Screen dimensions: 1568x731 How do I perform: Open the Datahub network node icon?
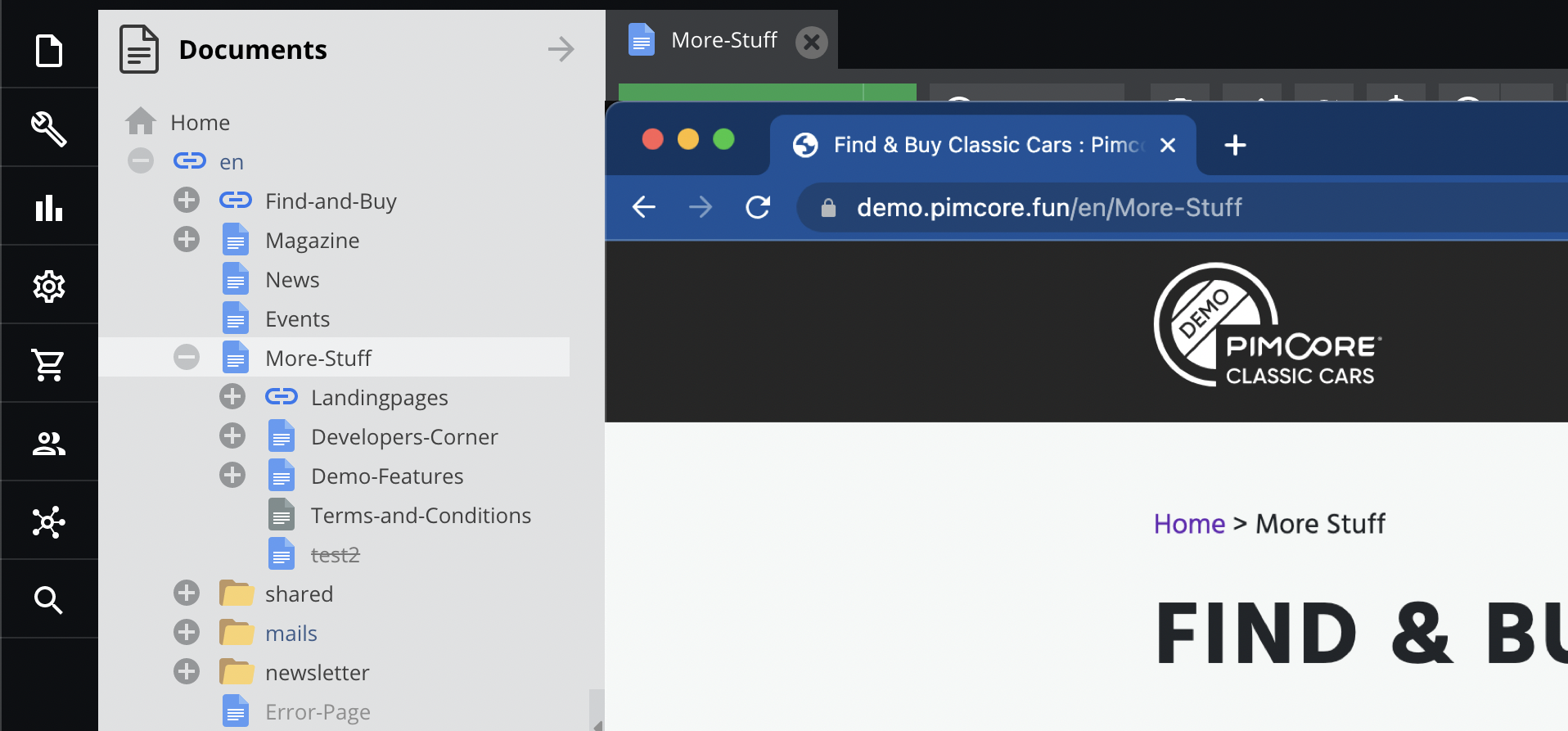tap(49, 521)
